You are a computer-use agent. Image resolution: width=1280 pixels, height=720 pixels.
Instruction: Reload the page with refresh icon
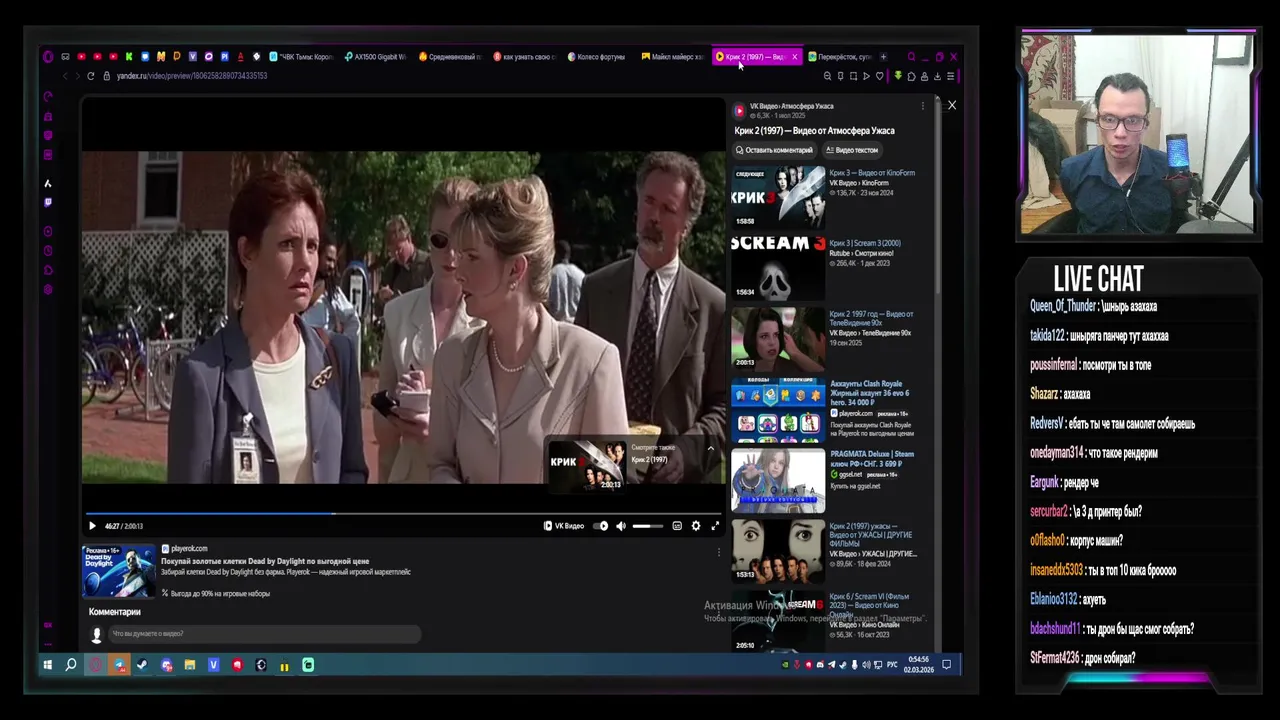click(x=91, y=76)
